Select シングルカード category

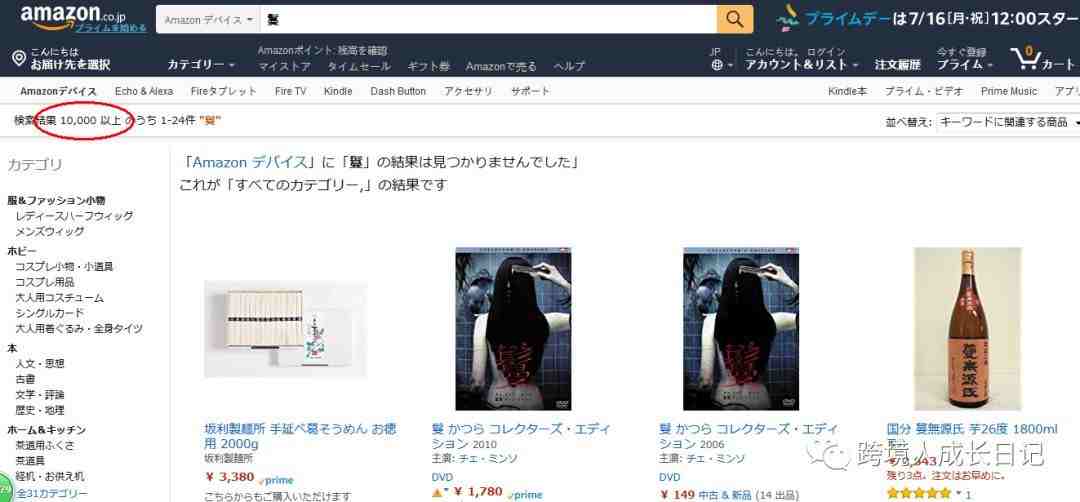(50, 313)
